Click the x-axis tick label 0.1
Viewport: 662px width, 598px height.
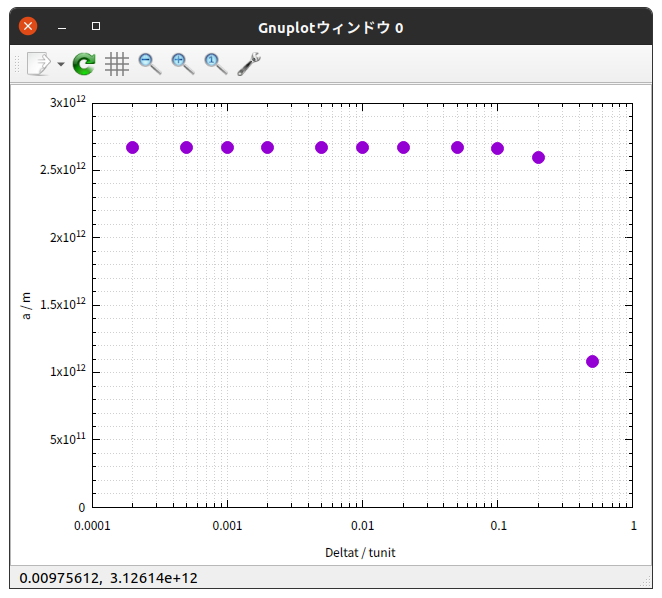tap(498, 526)
